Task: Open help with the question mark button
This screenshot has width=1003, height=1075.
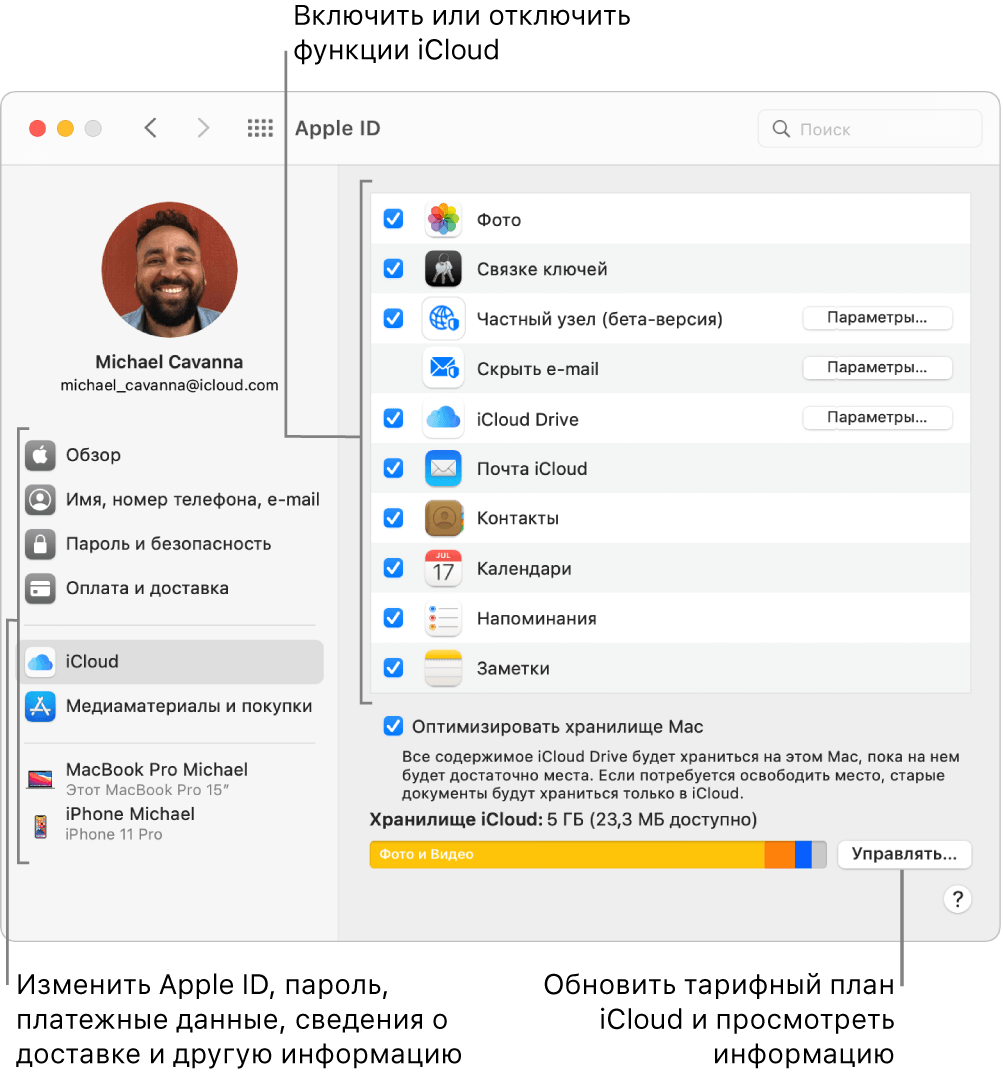Action: [x=957, y=900]
